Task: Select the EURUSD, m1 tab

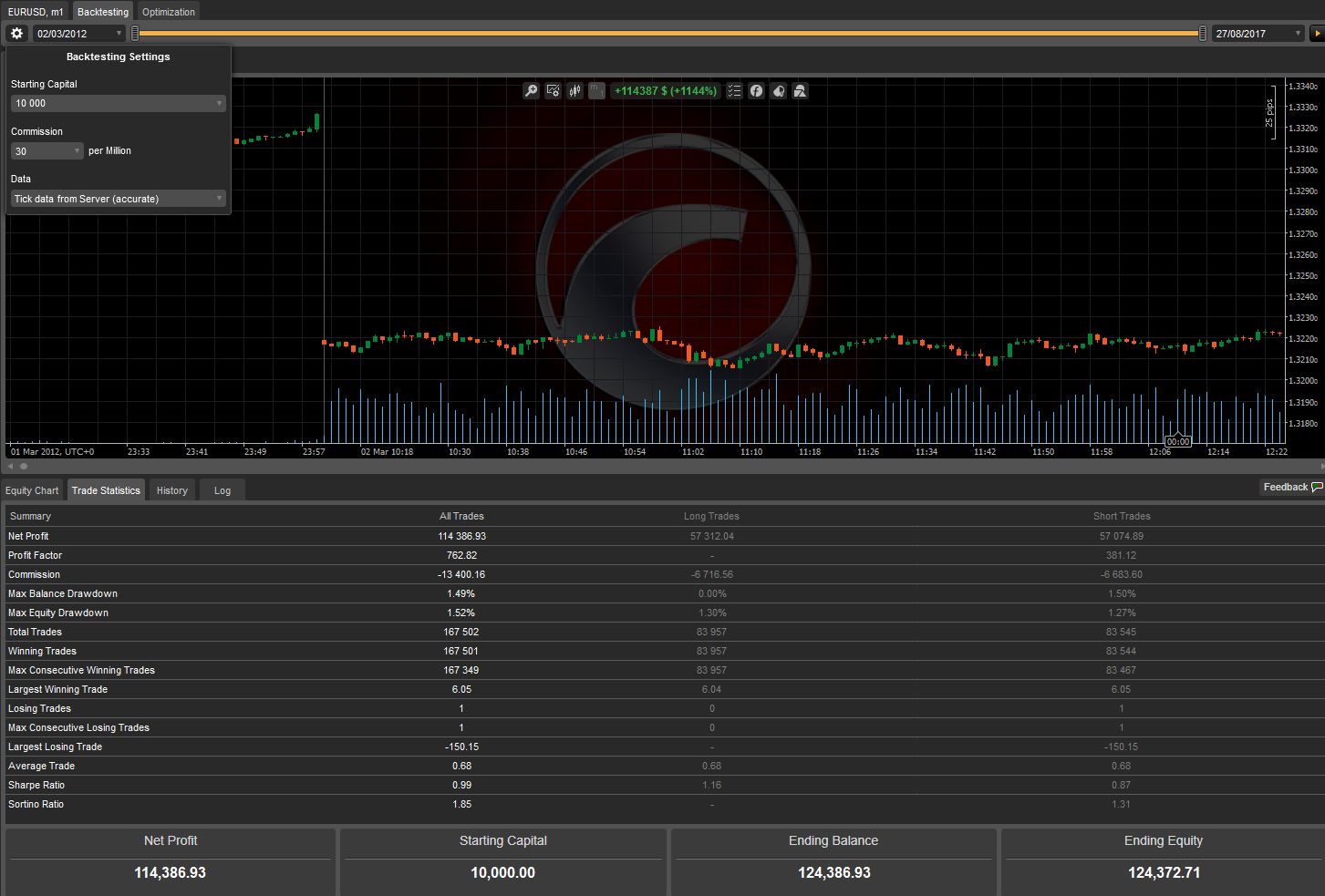Action: [36, 12]
